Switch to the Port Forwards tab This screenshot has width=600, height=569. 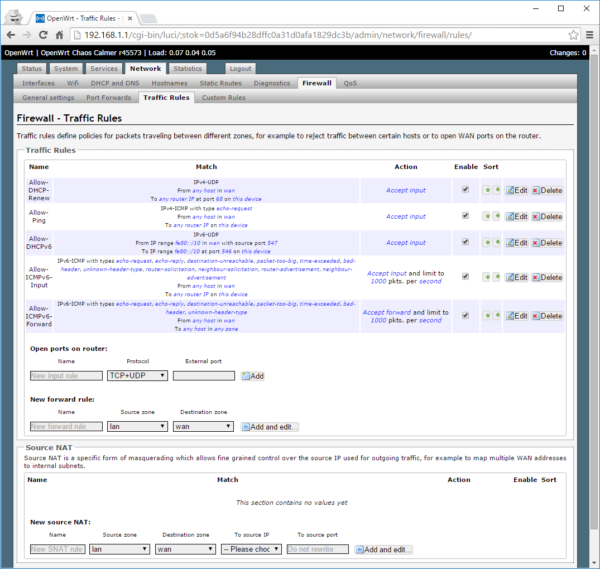click(x=107, y=98)
